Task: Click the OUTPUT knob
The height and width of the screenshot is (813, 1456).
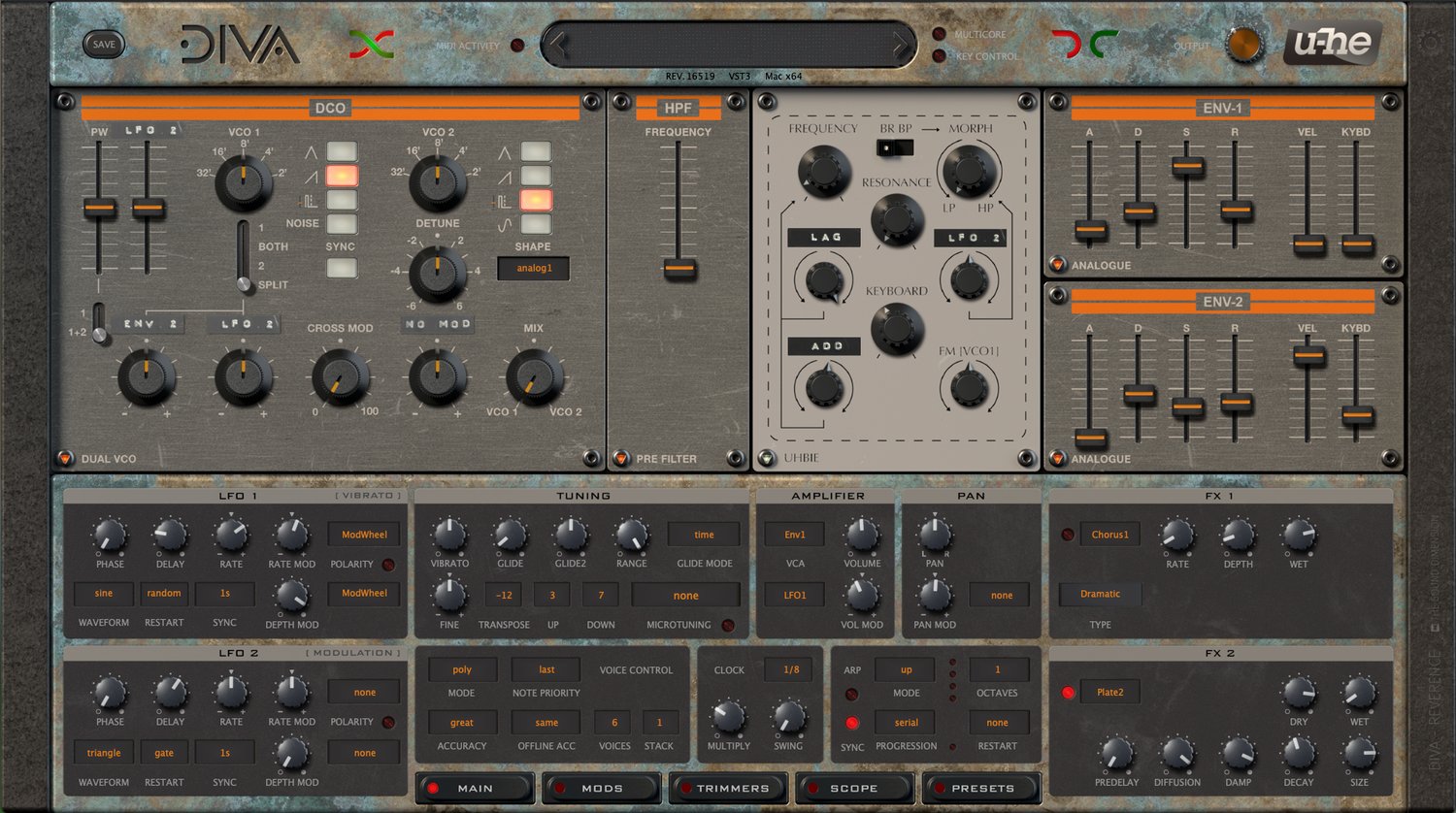Action: (1244, 45)
